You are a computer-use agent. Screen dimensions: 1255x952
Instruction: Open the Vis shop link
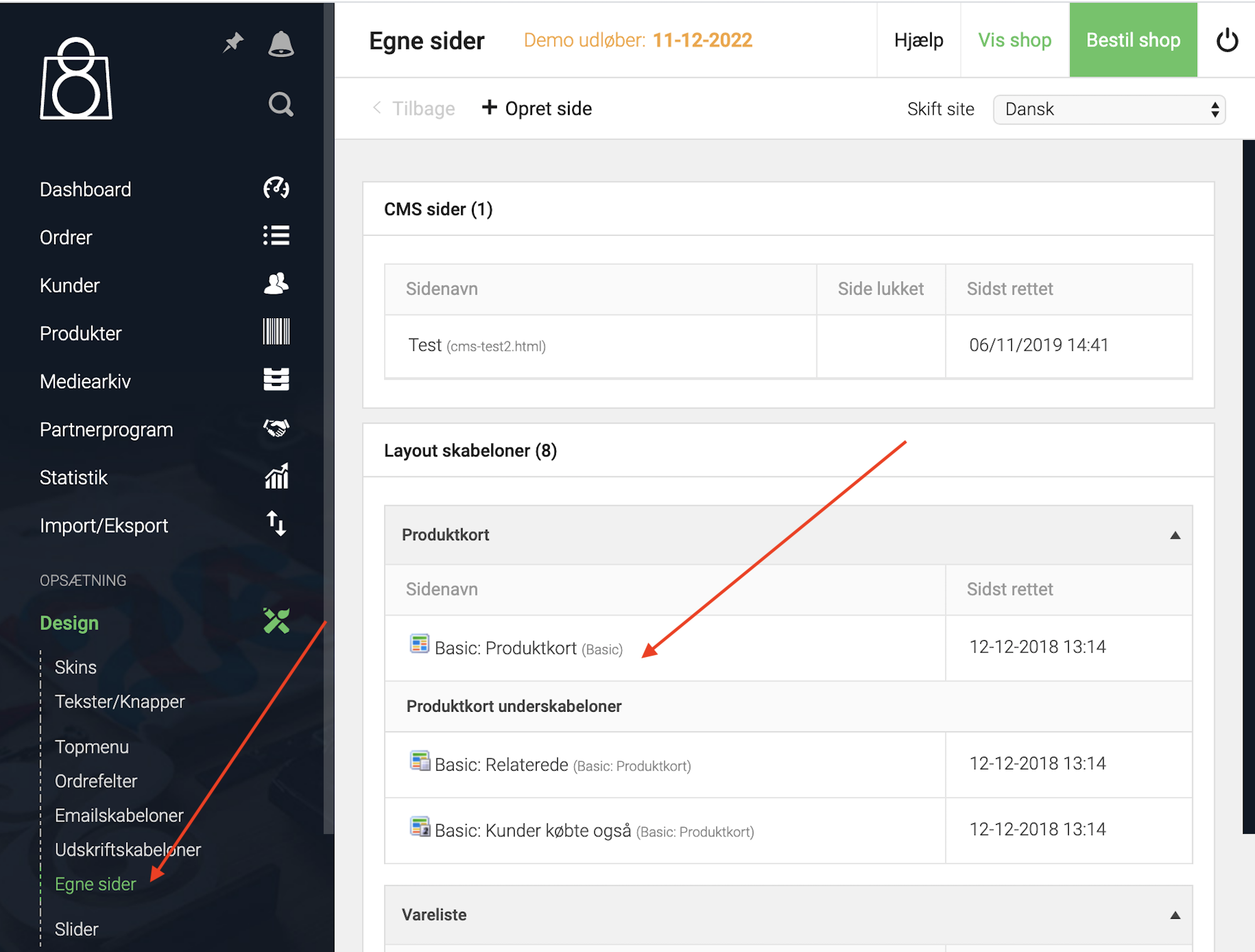point(1015,40)
